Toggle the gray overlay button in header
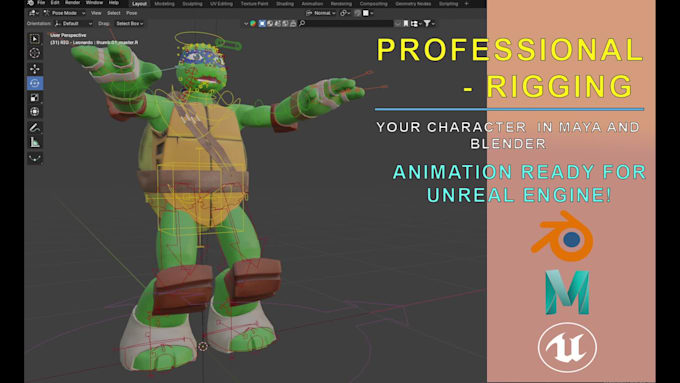Viewport: 680px width, 383px height. pos(357,13)
